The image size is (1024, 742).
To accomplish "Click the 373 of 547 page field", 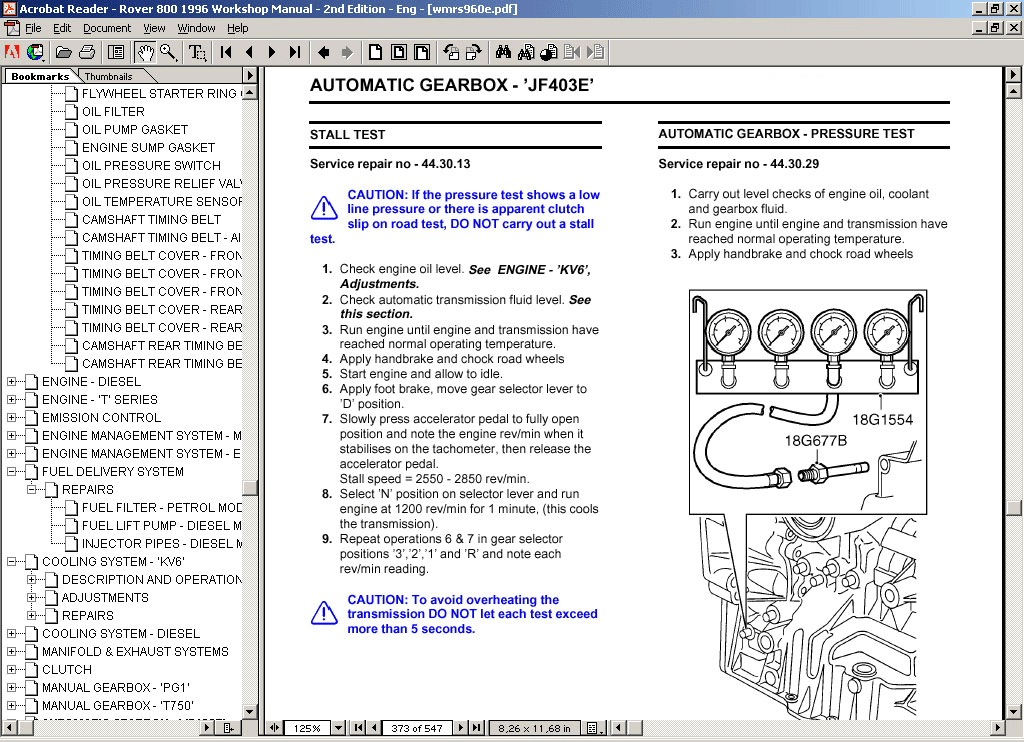I will coord(417,728).
